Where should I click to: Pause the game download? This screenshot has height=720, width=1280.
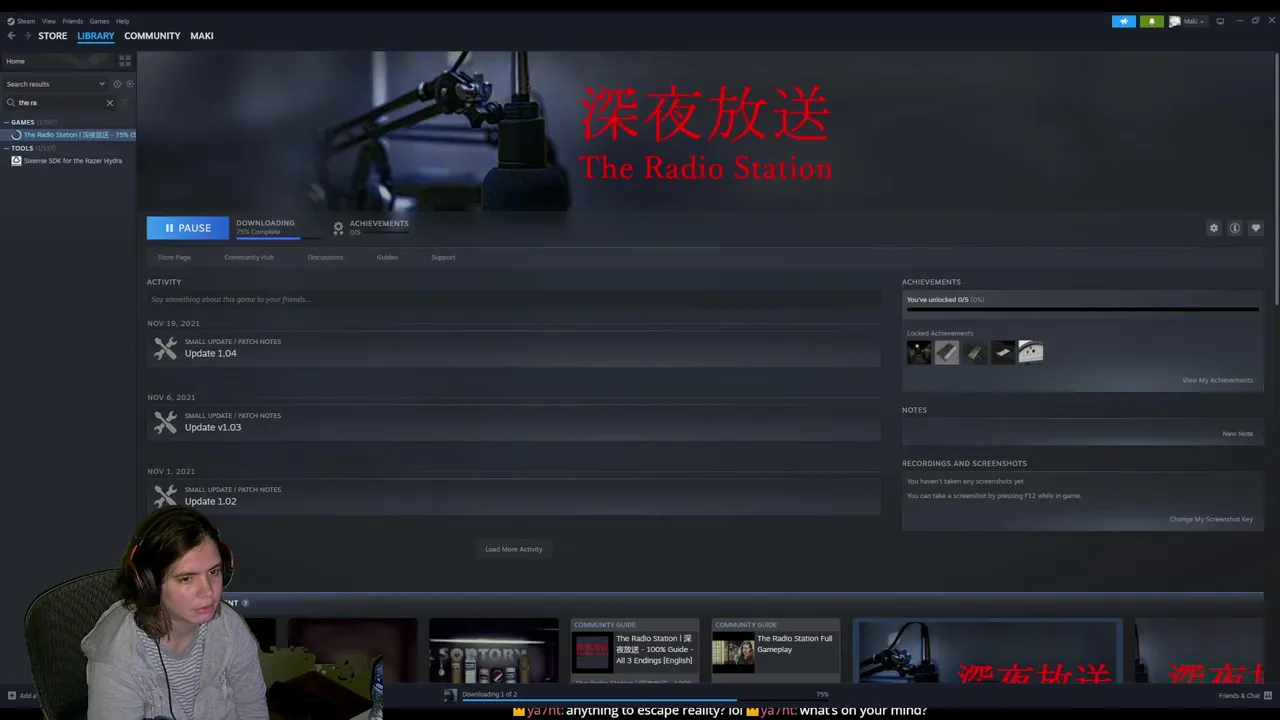[x=188, y=228]
